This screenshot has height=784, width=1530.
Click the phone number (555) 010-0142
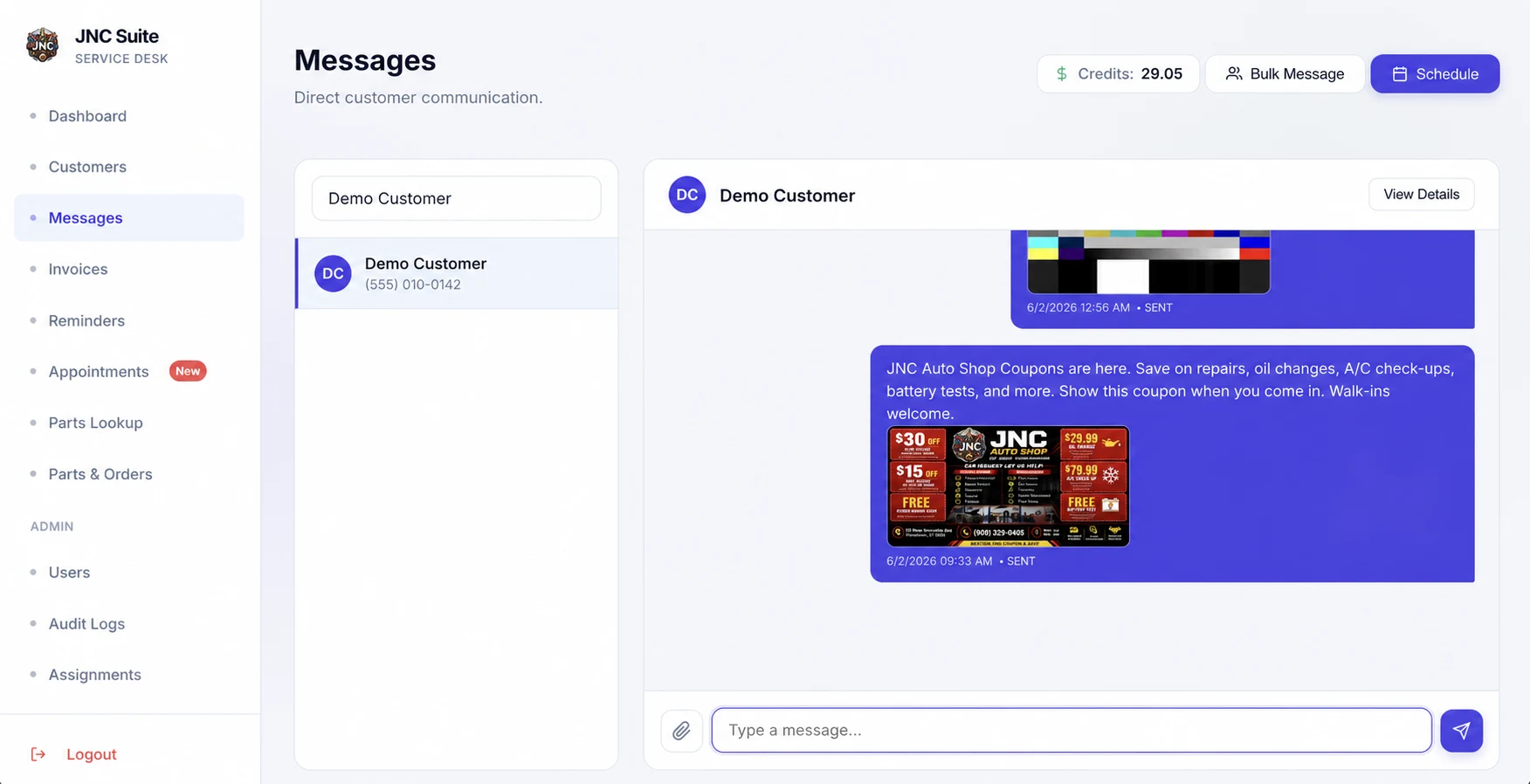413,285
